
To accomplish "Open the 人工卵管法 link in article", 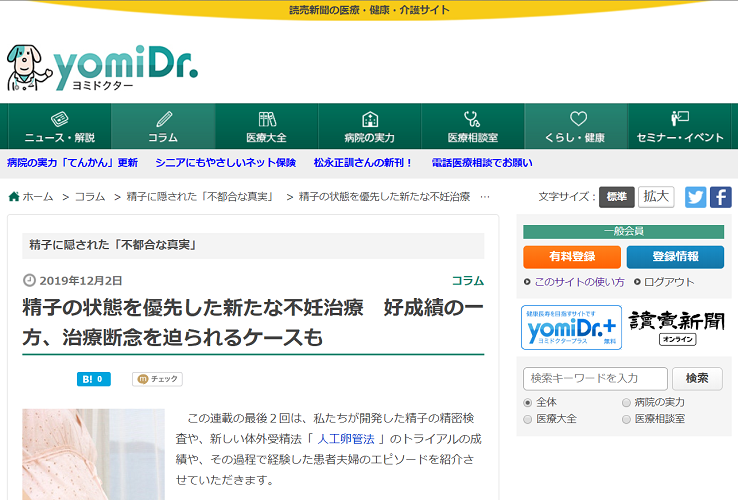I will click(346, 439).
